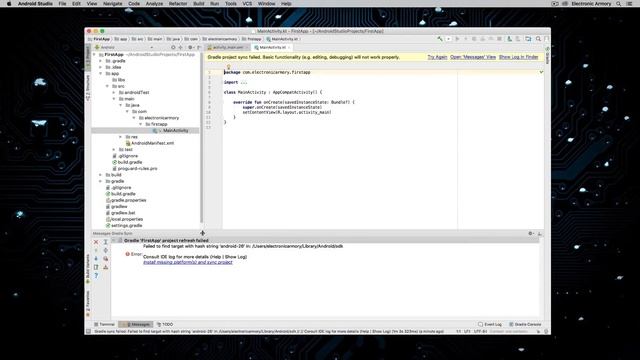Click the help question mark icon in Messages panel
Screen dimensions: 640x360
(x=96, y=276)
